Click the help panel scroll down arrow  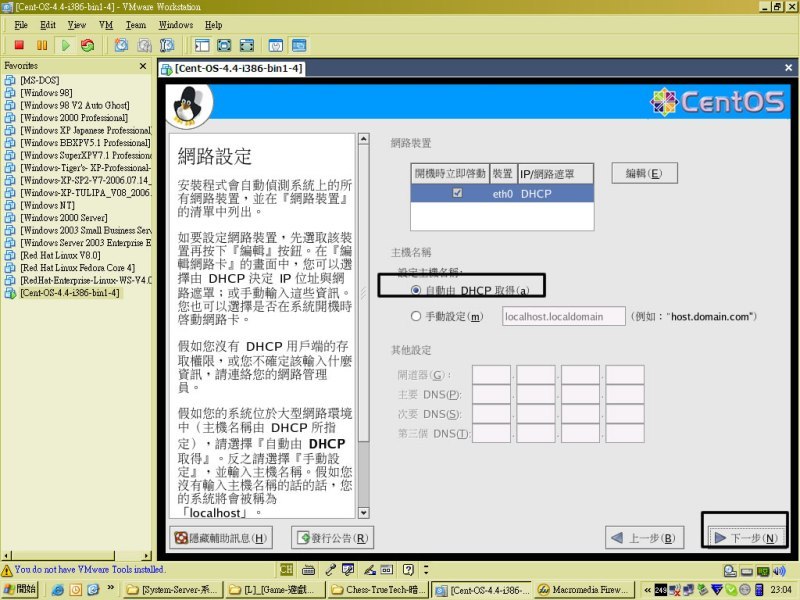coord(364,513)
